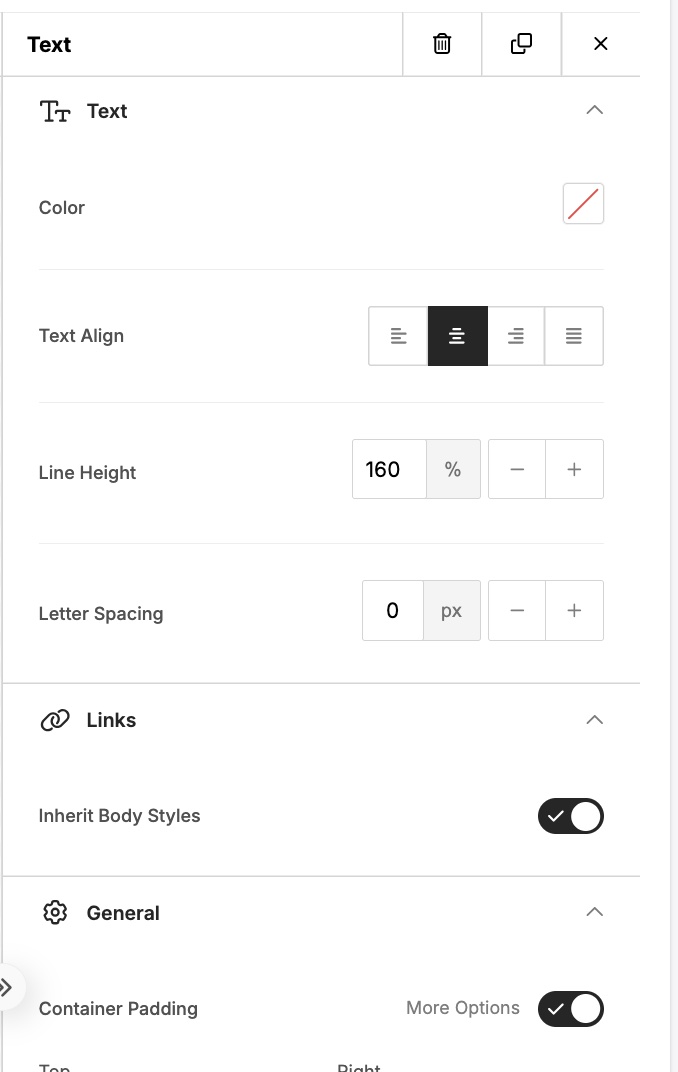Click the Line Height value field

coord(390,469)
